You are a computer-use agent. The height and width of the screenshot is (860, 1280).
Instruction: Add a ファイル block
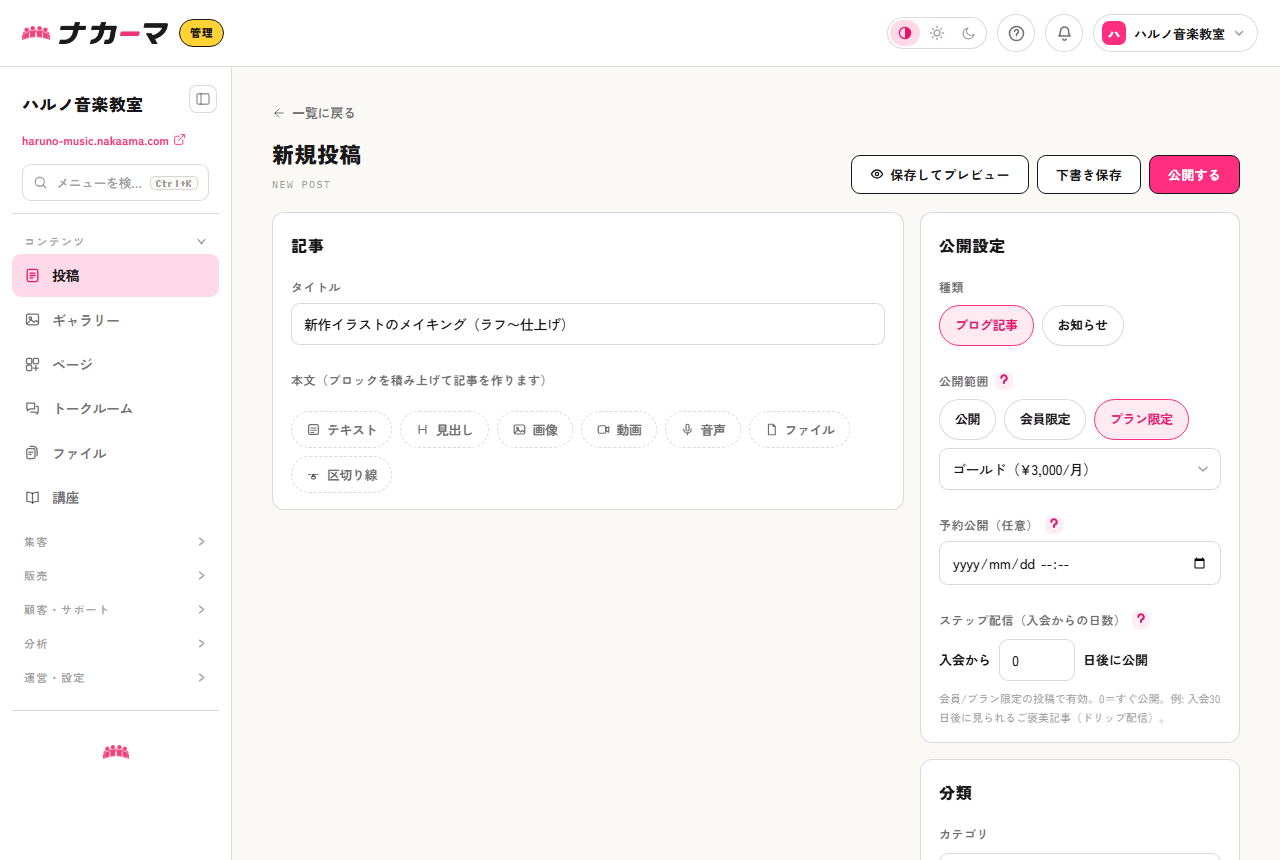point(799,429)
